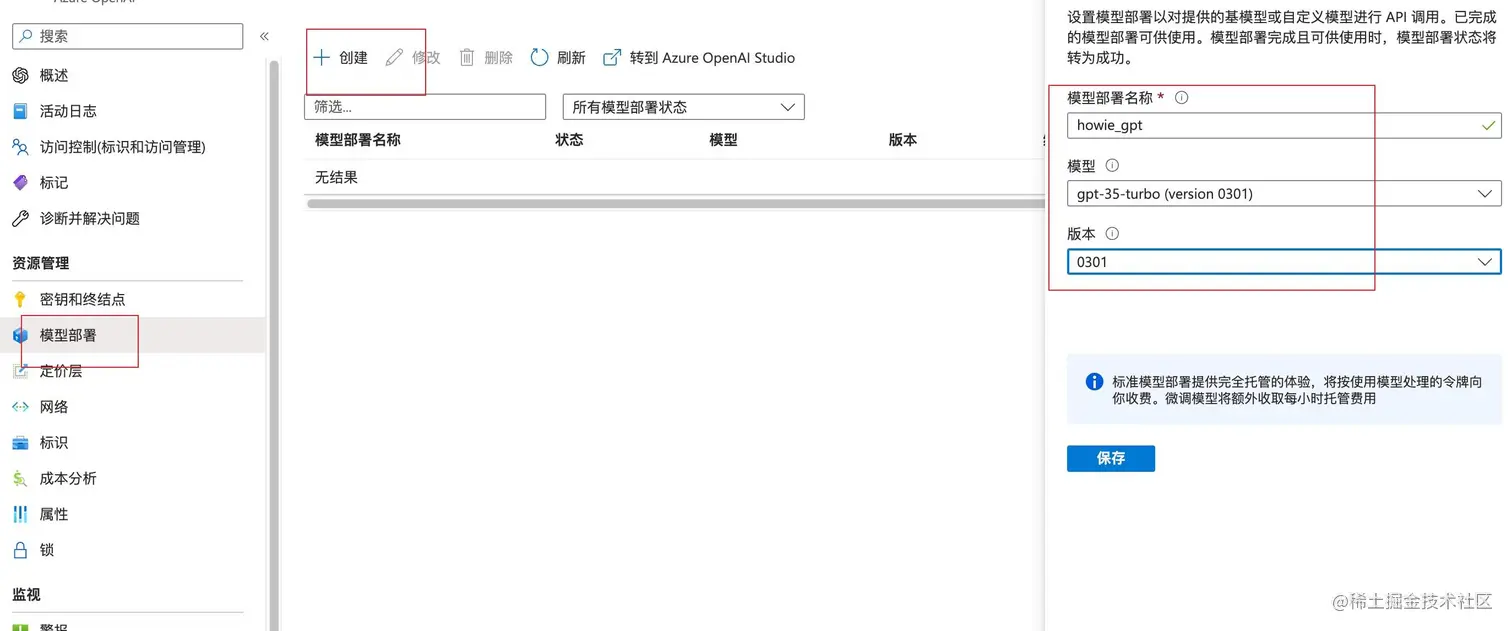Select 成本分析 in the sidebar
The width and height of the screenshot is (1512, 631).
tap(68, 479)
